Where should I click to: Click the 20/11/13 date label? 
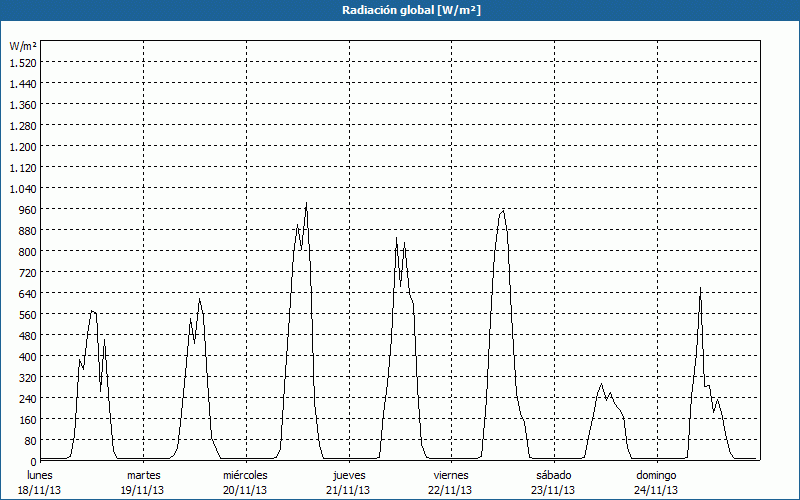[x=245, y=490]
